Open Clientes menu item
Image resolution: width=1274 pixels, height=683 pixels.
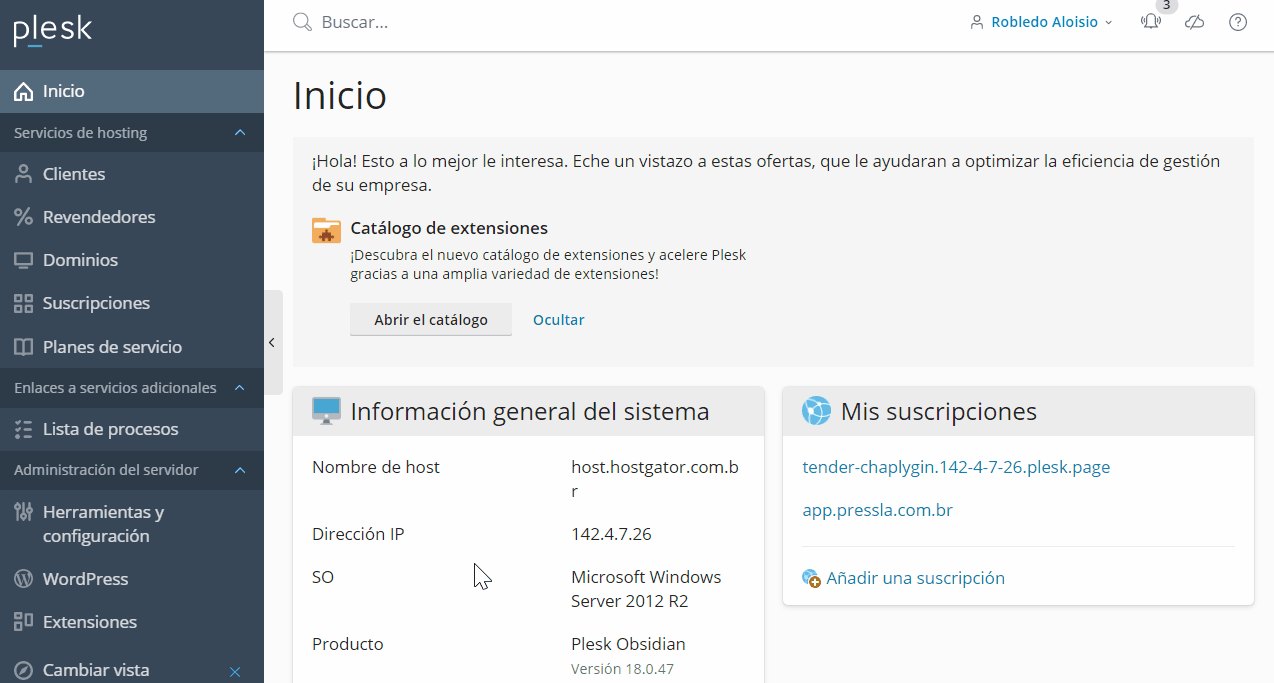point(132,174)
